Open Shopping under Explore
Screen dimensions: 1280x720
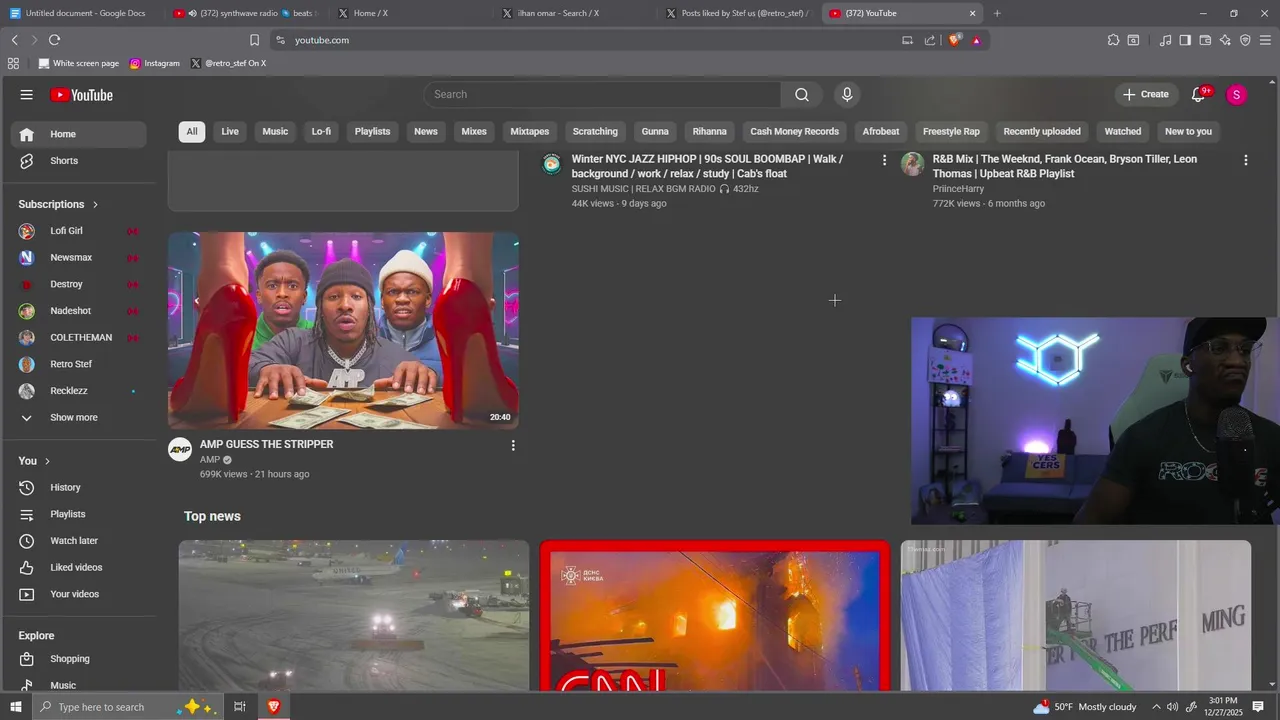click(x=77, y=659)
